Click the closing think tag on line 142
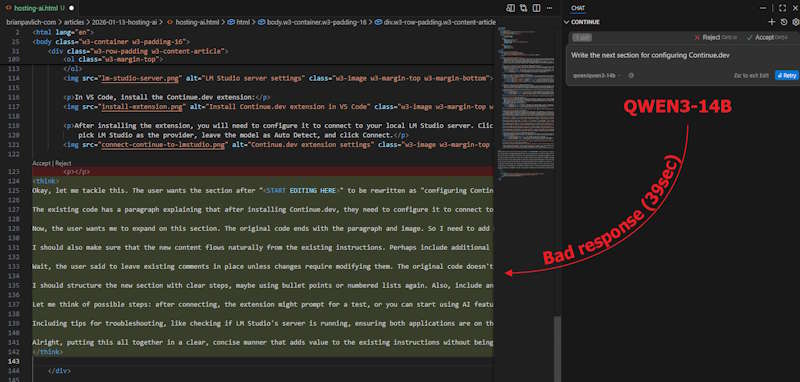Screen dimensions: 800x382 tap(47, 352)
